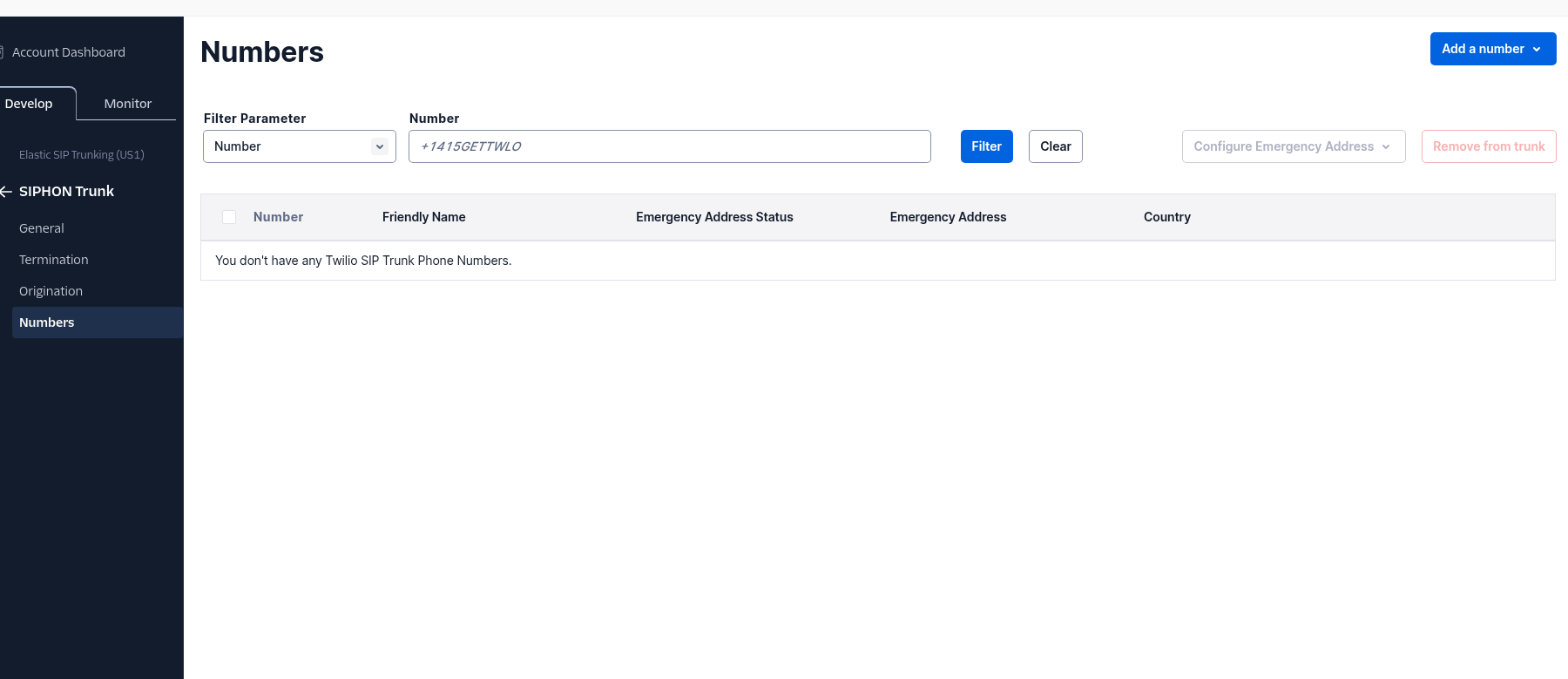Tick the select-all checkbox in table header
Screen dimensions: 1568x679
(x=229, y=217)
